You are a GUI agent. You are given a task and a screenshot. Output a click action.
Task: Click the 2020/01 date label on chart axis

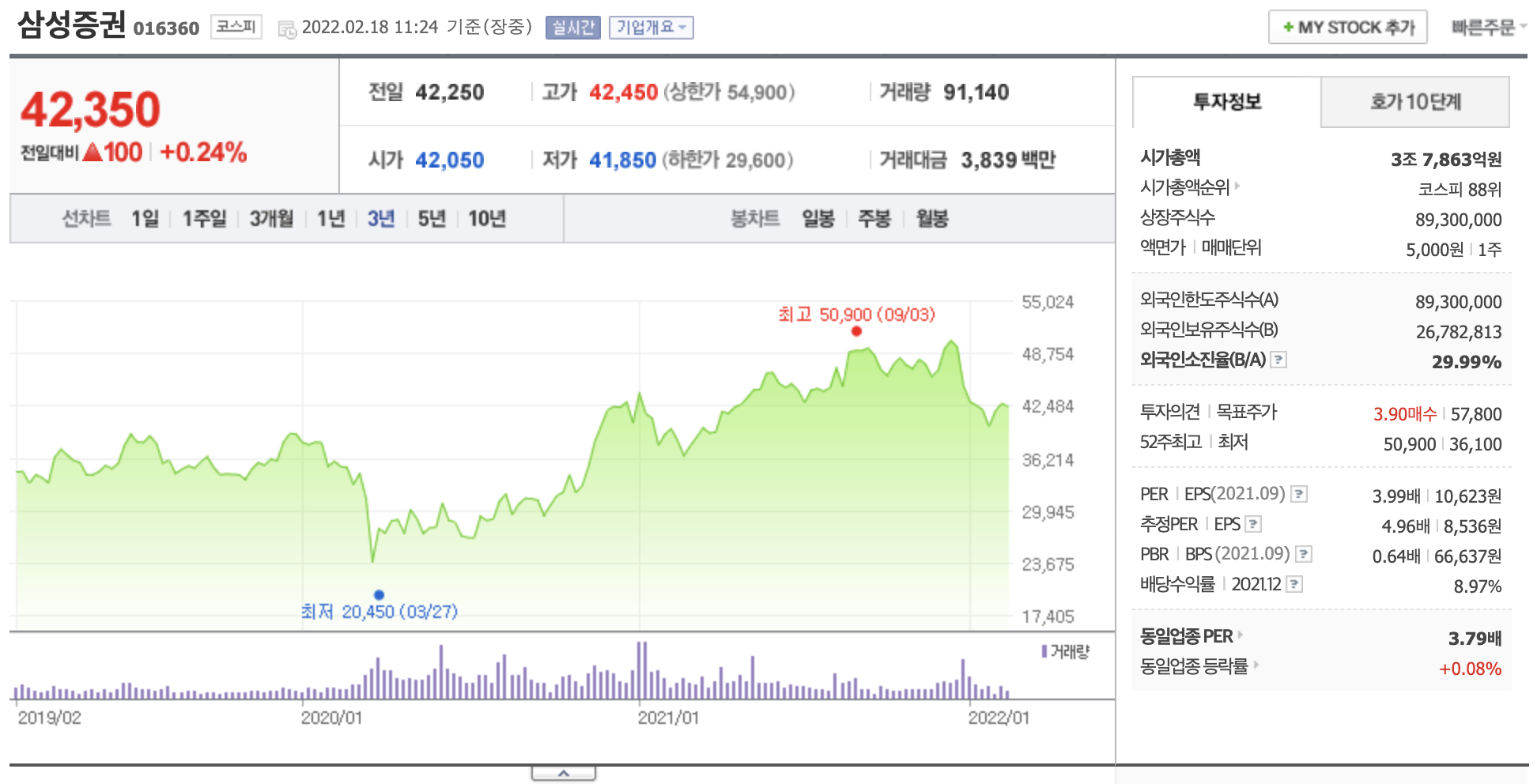tap(331, 718)
